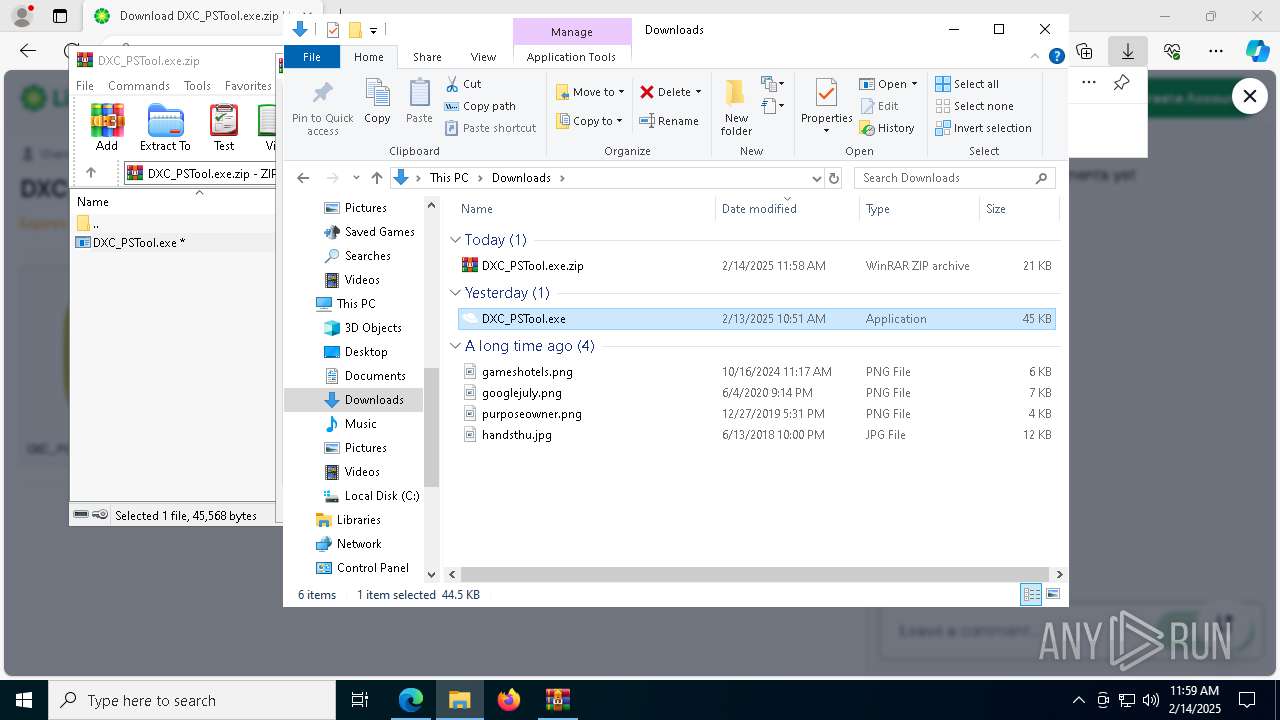Click Copy path in Clipboard group
Image resolution: width=1280 pixels, height=720 pixels.
point(480,106)
